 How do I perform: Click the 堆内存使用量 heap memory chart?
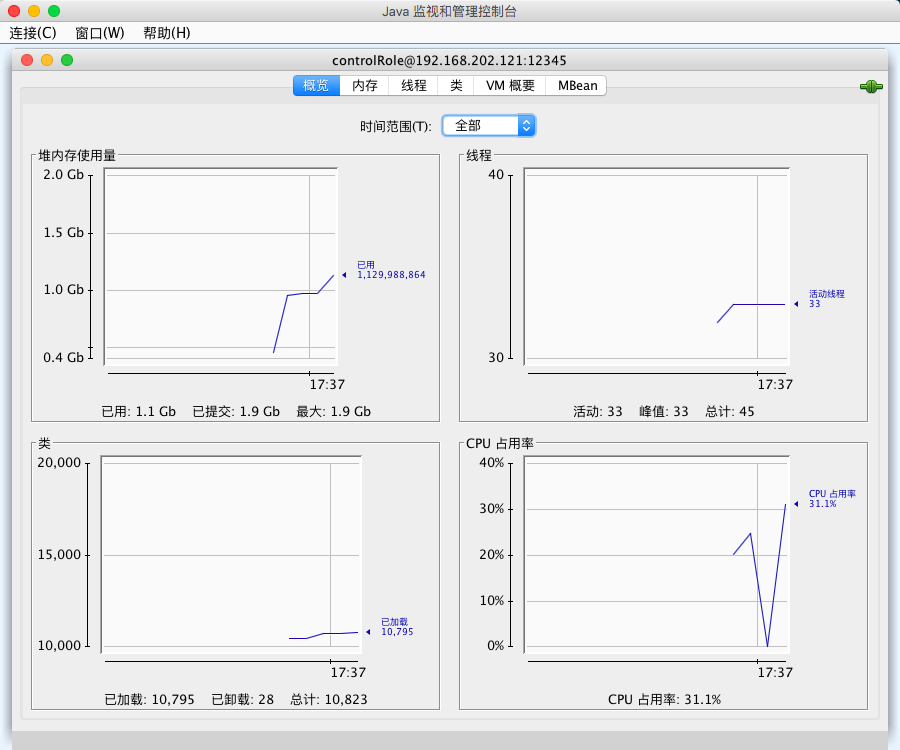coord(220,267)
